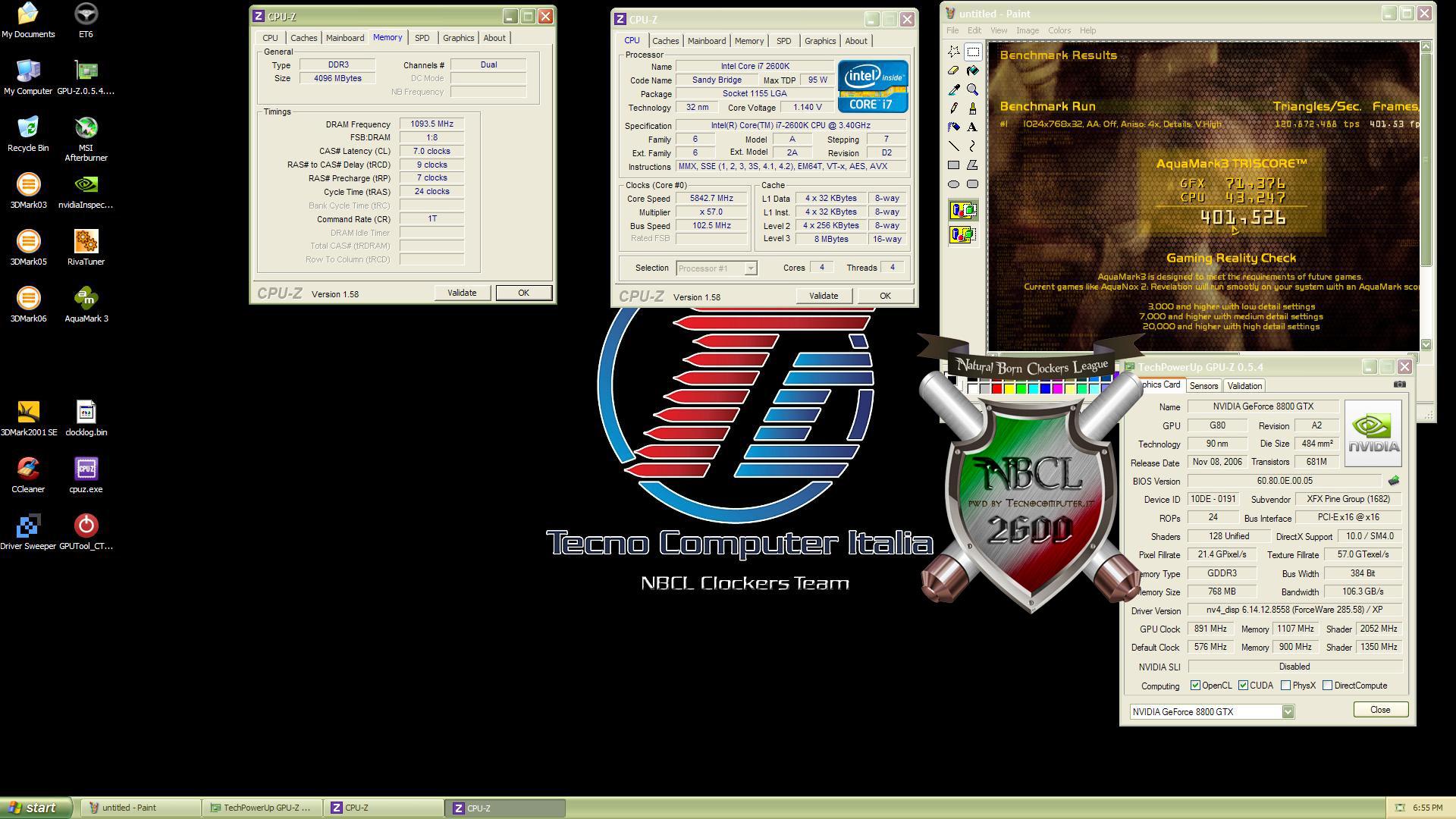The width and height of the screenshot is (1456, 819).
Task: Open the Colors menu in Paint
Action: point(1059,30)
